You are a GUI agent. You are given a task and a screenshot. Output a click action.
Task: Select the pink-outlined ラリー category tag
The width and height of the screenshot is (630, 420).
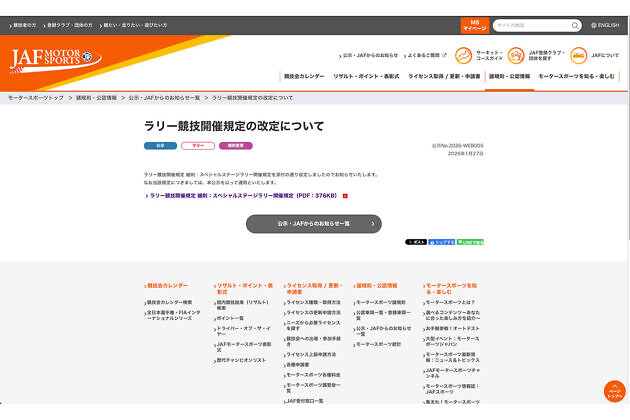[197, 146]
